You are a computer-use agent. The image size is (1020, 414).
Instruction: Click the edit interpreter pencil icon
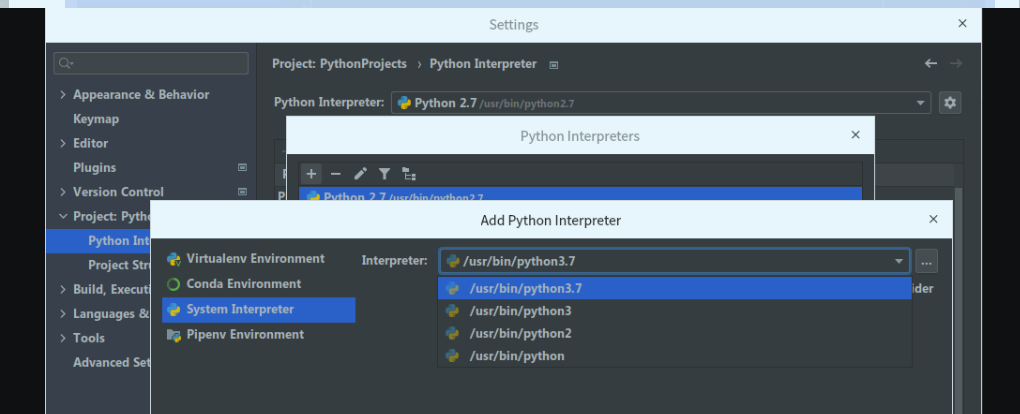[x=360, y=174]
